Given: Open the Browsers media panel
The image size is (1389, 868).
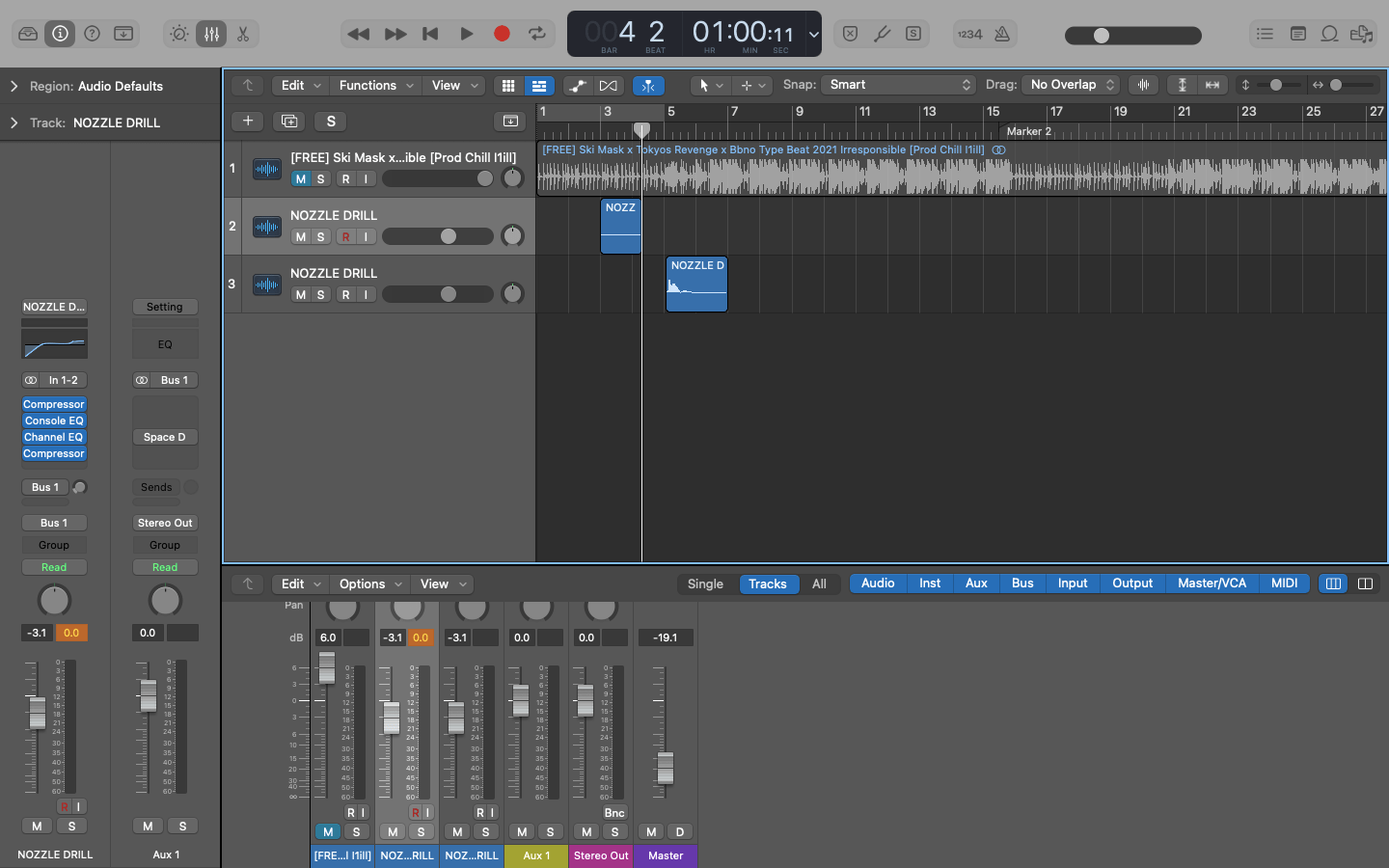Looking at the screenshot, I should (1361, 33).
